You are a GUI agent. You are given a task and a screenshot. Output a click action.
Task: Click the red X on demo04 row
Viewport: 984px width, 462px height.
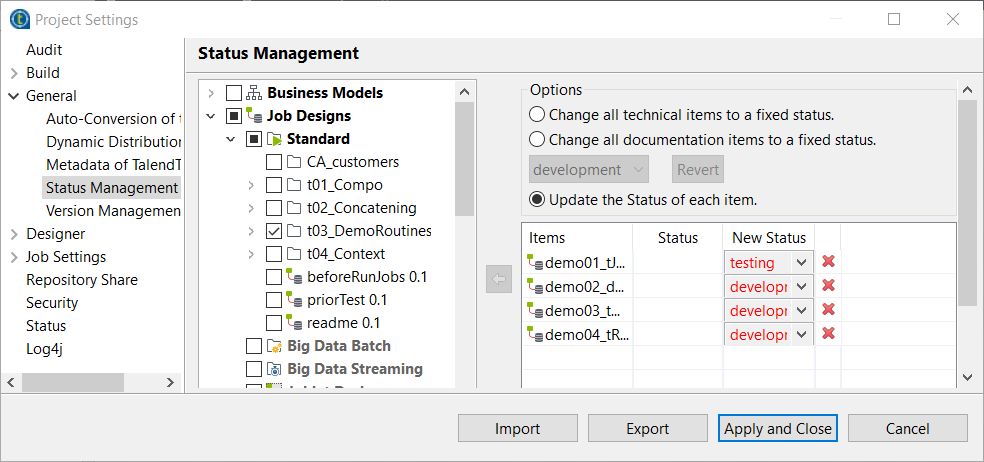[828, 334]
